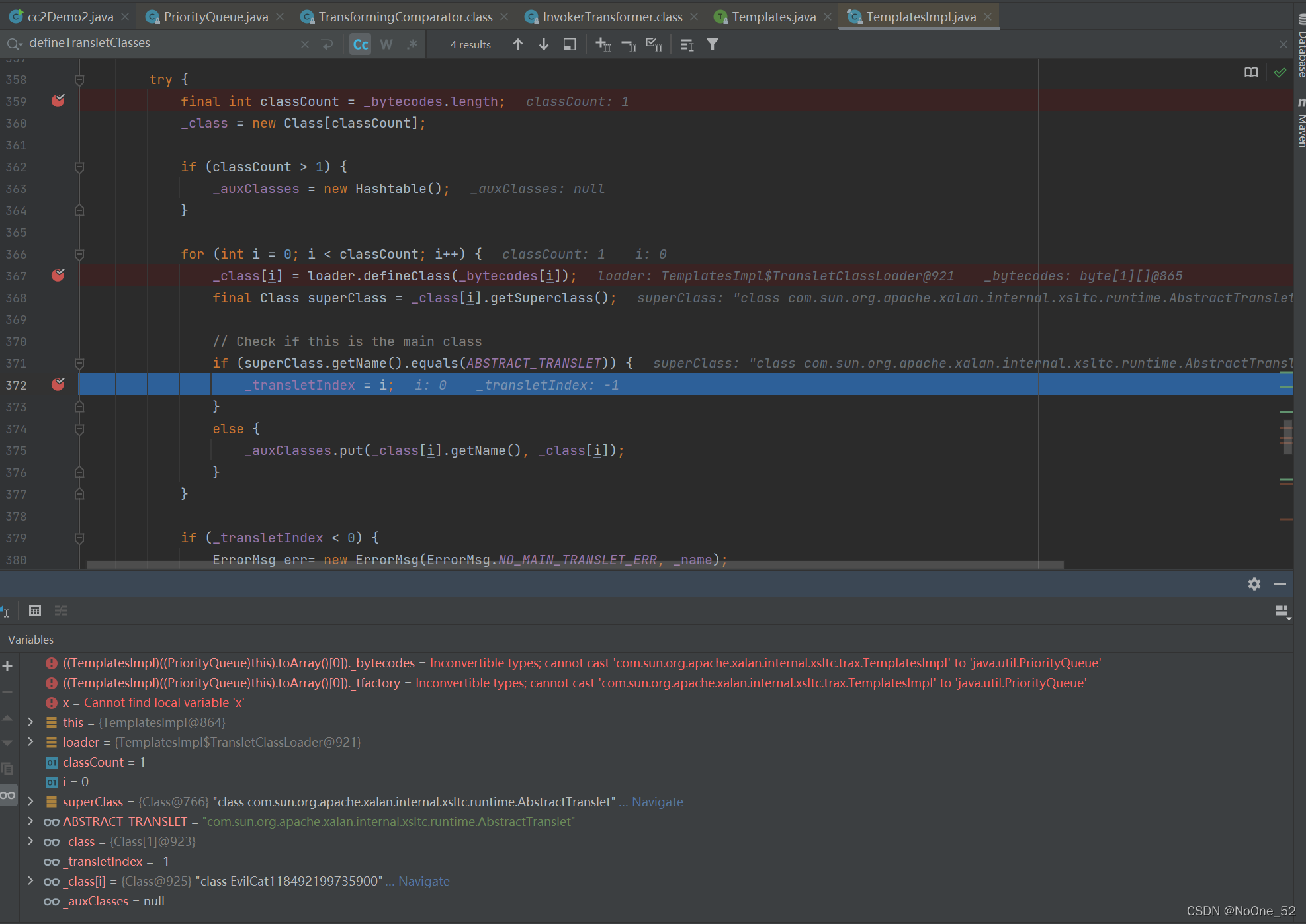Click the search filter funnel icon
This screenshot has height=924, width=1306.
713,44
